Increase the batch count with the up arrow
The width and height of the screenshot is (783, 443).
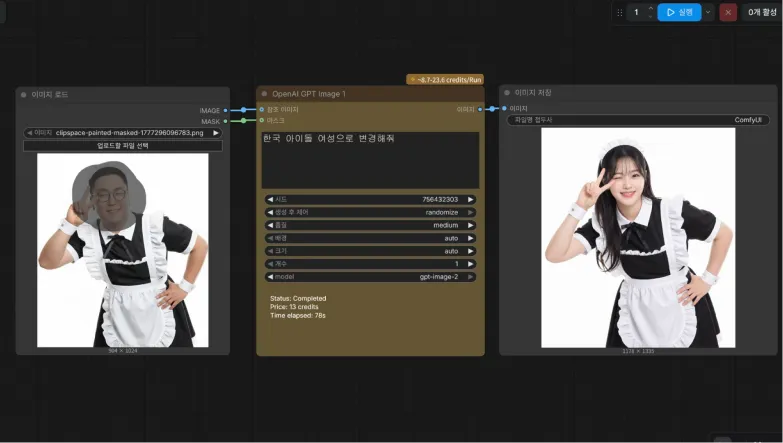tap(650, 8)
